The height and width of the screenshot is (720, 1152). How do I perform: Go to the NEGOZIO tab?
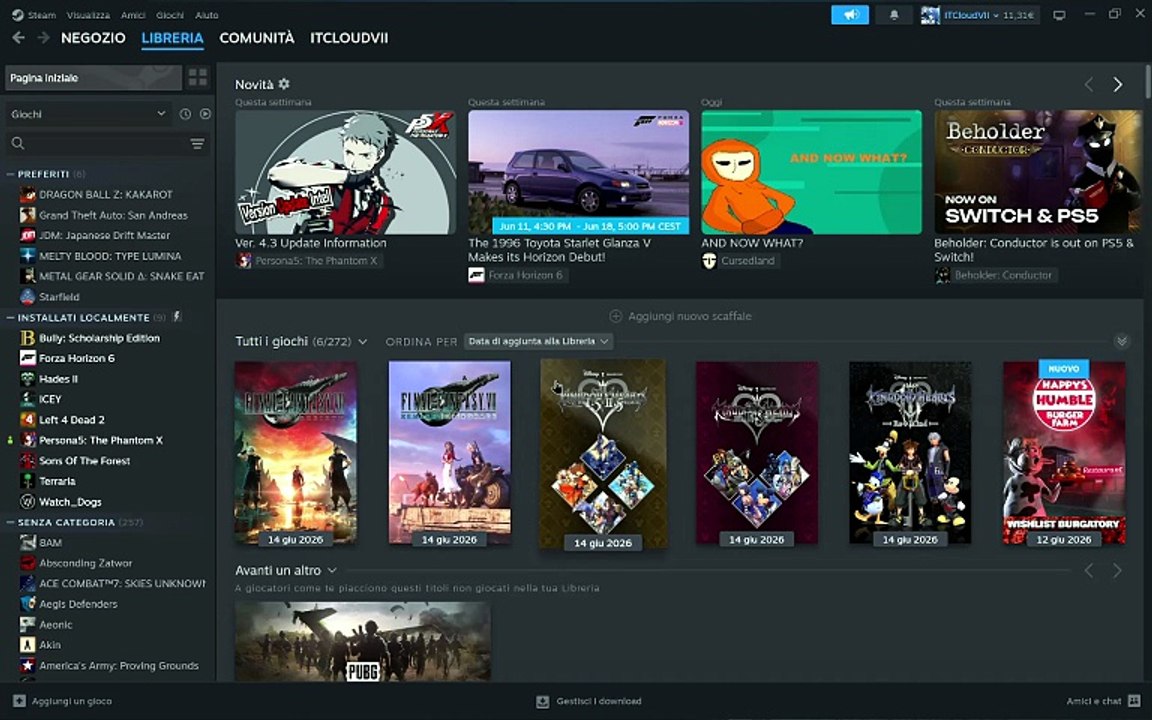point(93,37)
